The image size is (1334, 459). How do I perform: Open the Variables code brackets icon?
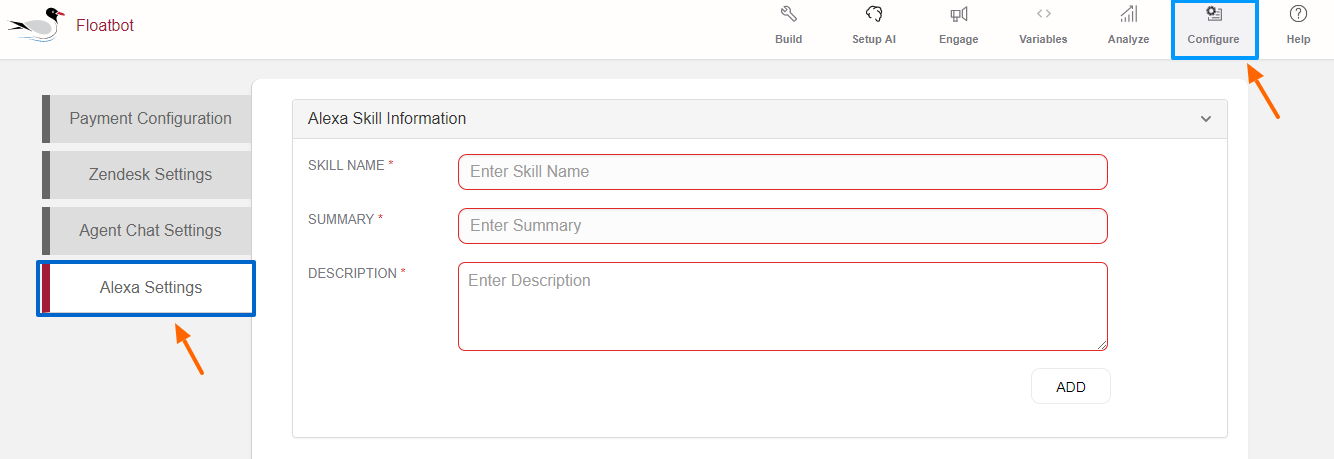(x=1043, y=15)
